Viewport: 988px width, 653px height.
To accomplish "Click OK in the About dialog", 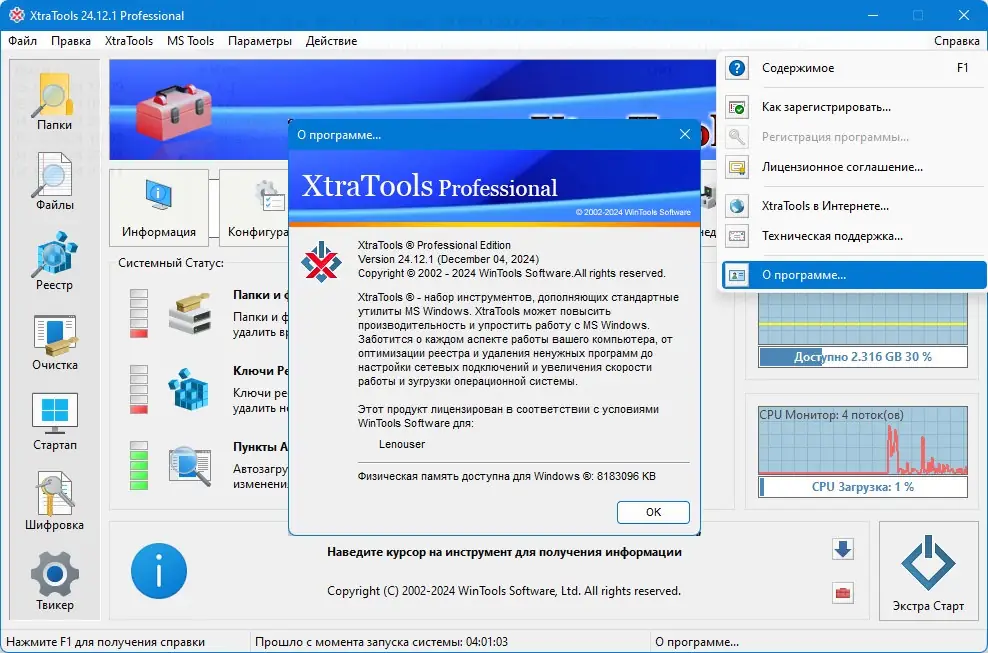I will tap(653, 512).
